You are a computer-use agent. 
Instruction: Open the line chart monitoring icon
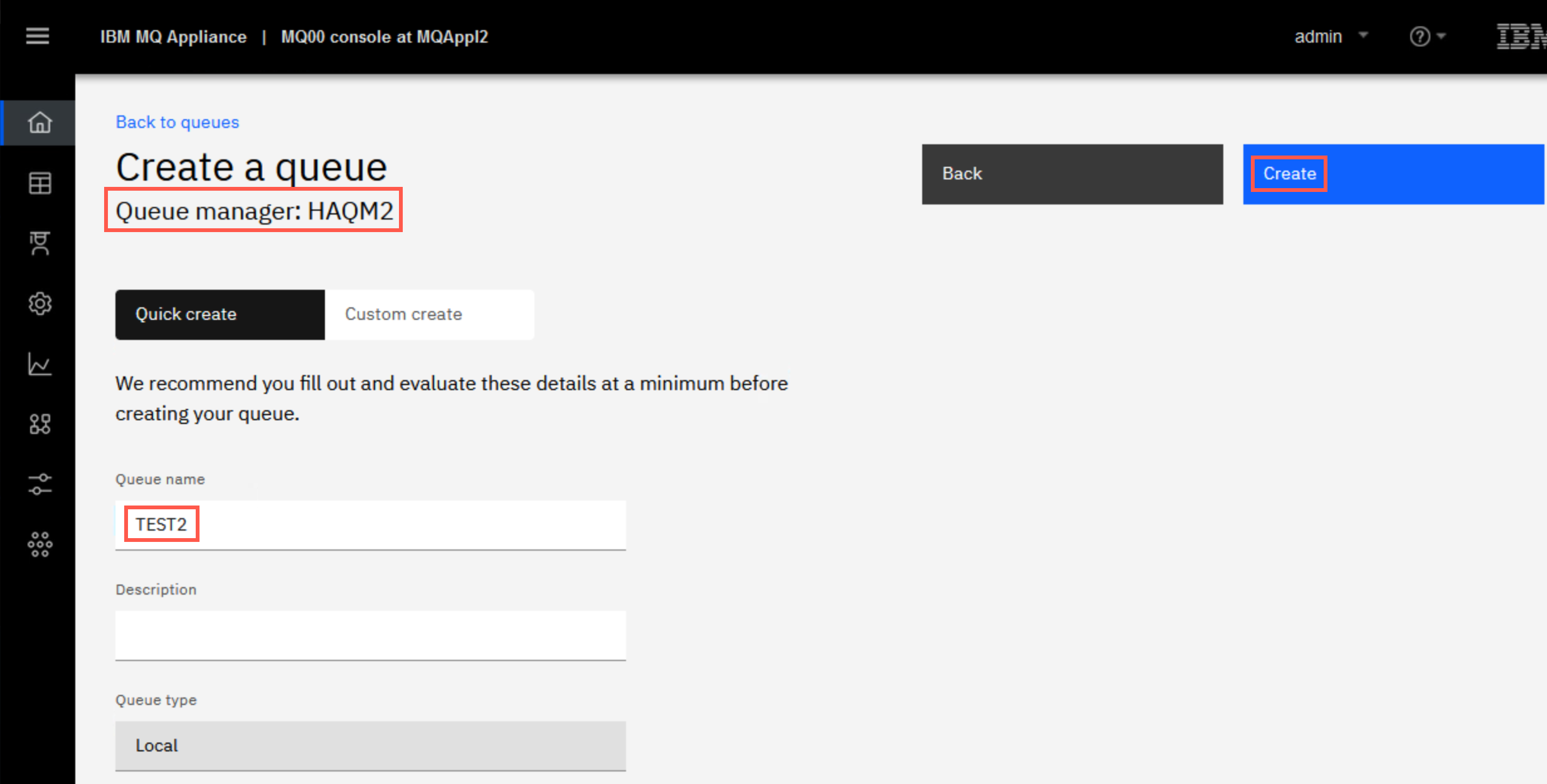point(40,364)
